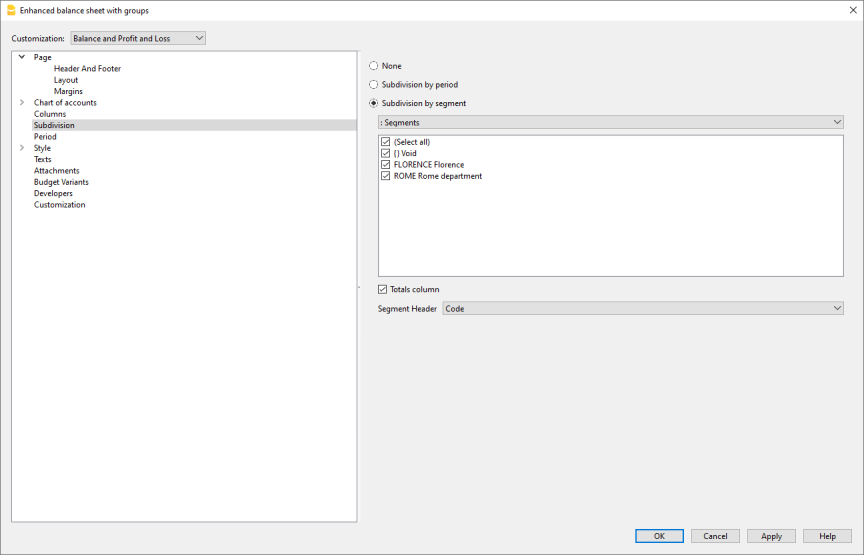Image resolution: width=864 pixels, height=555 pixels.
Task: Uncheck the FLORENCE Florence segment
Action: tap(386, 165)
